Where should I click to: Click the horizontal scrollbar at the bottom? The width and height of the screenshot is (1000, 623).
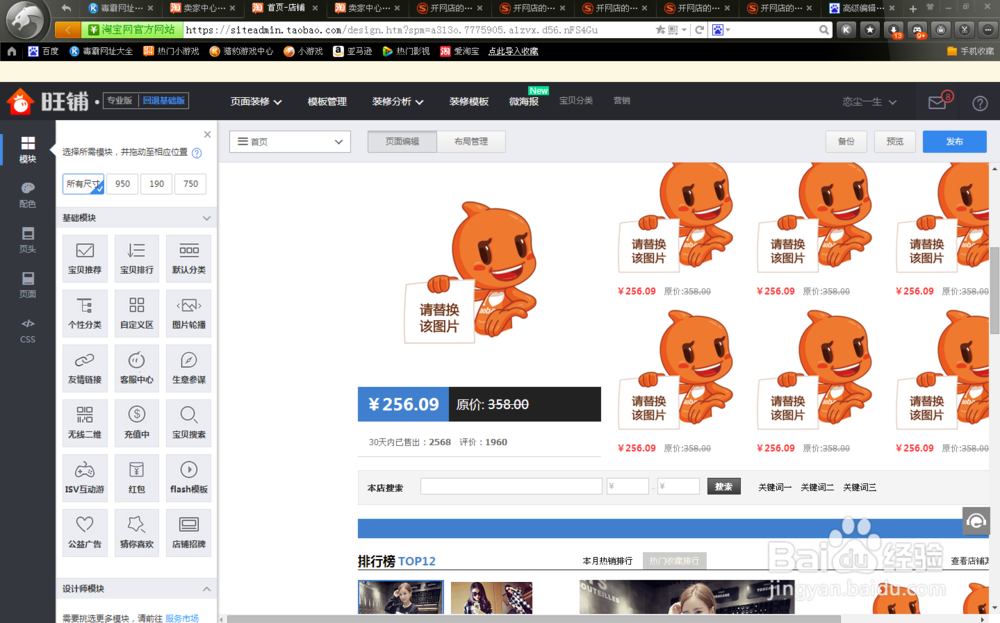click(x=533, y=619)
